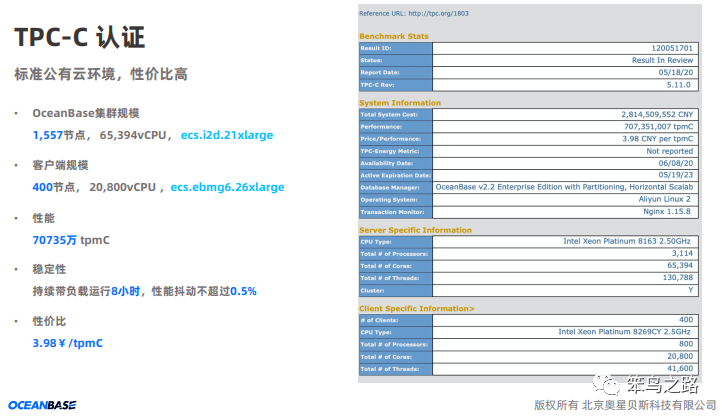Open the Reference URL http://tpc.org/1803

click(438, 13)
